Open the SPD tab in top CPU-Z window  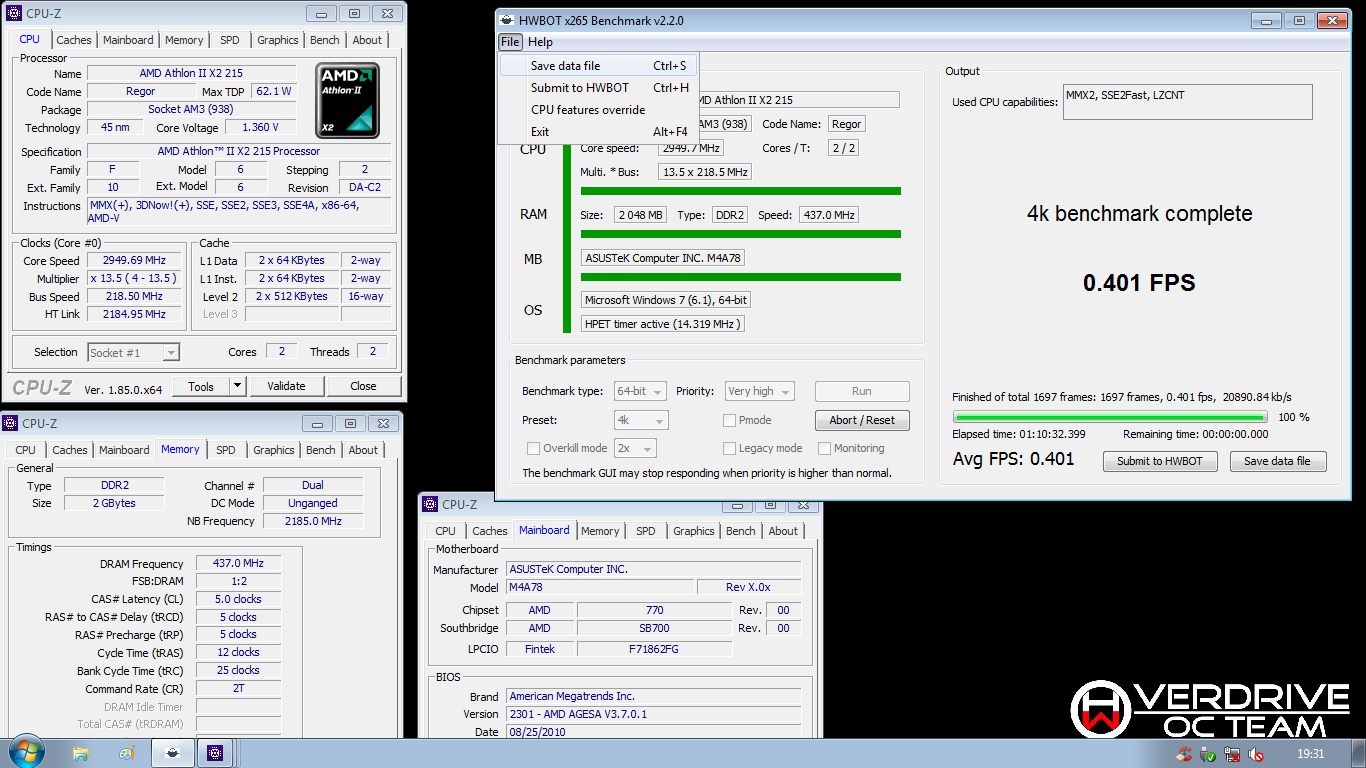(x=230, y=40)
